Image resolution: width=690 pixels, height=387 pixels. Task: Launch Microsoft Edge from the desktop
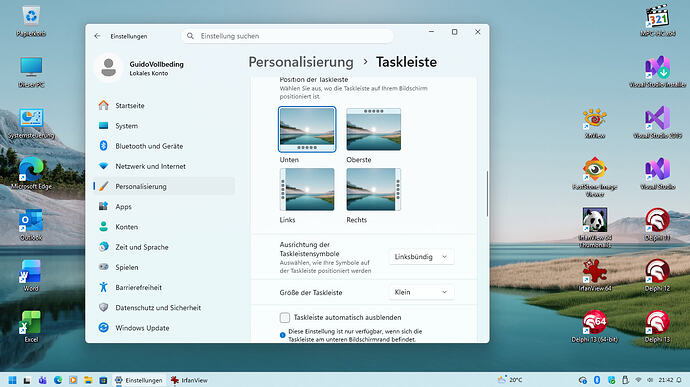(x=31, y=173)
